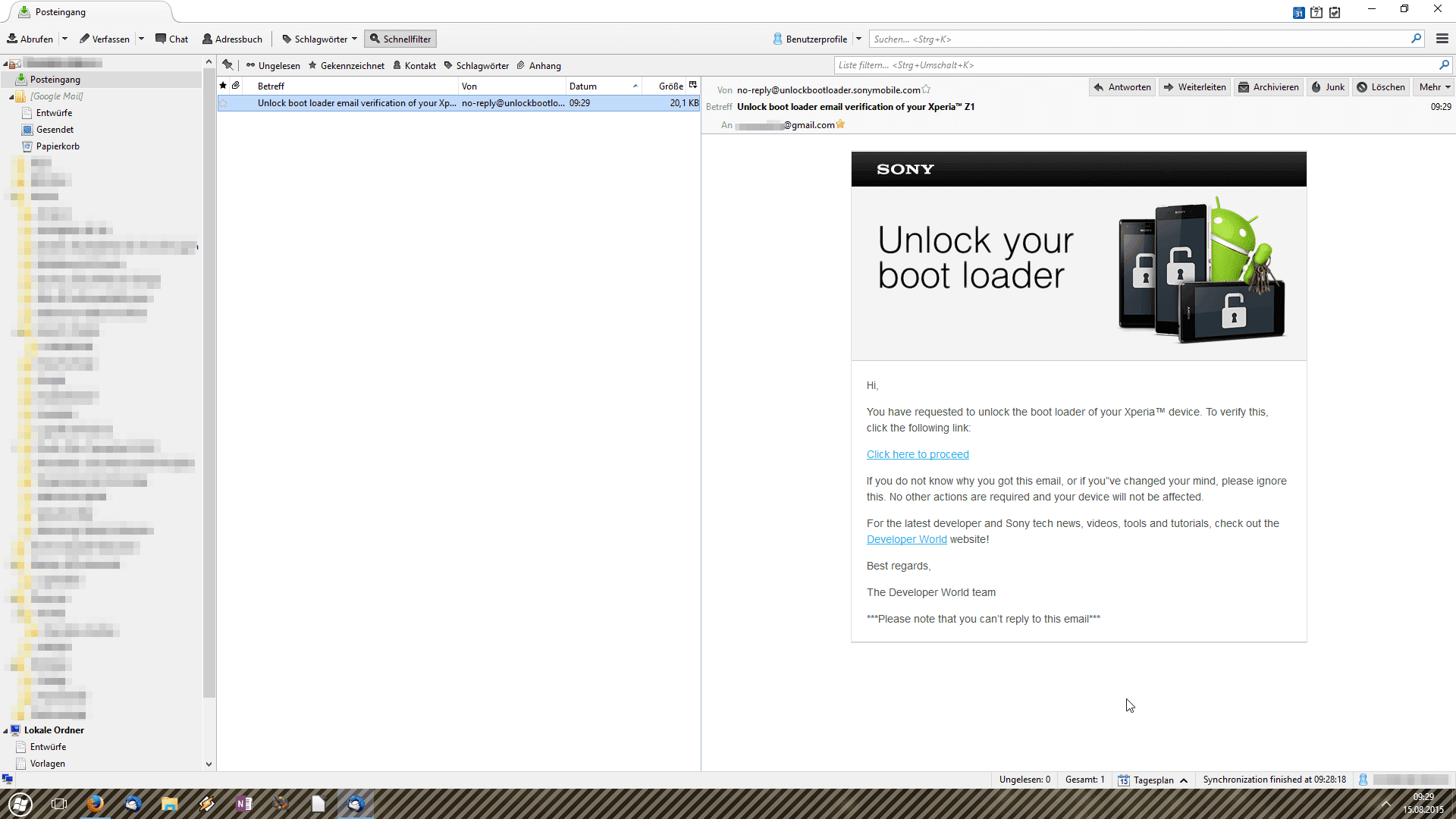Open the Calendar tab icon showing 7
Viewport: 1456px width, 819px height.
(x=1316, y=12)
